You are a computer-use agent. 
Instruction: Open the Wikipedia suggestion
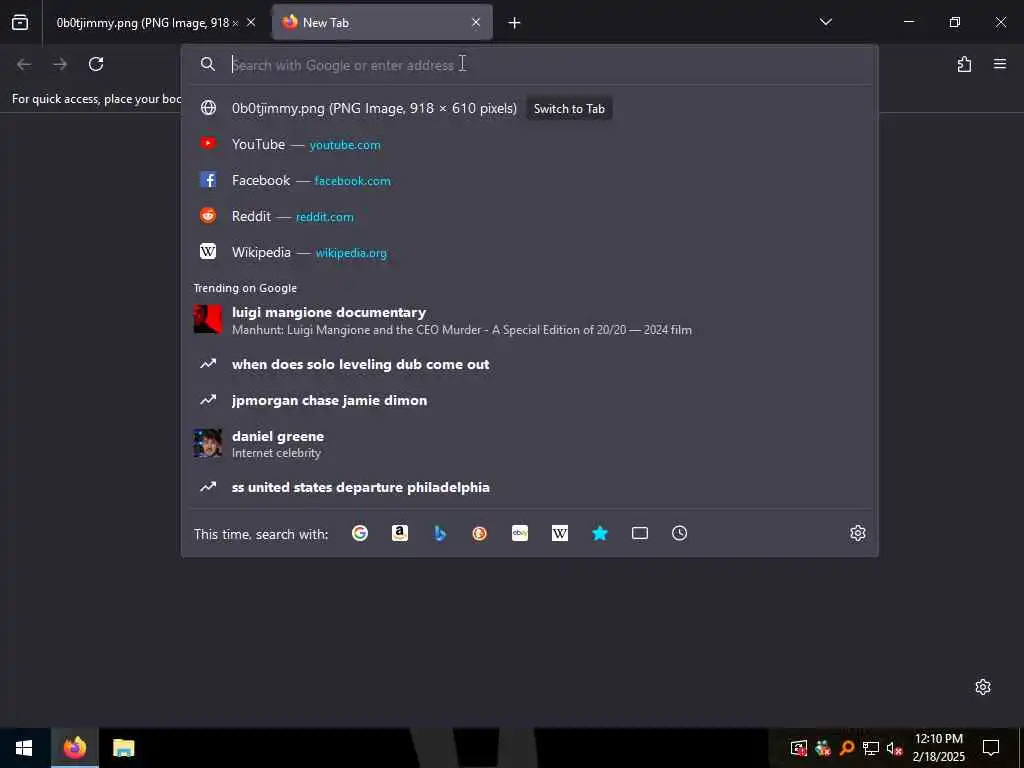tap(530, 252)
